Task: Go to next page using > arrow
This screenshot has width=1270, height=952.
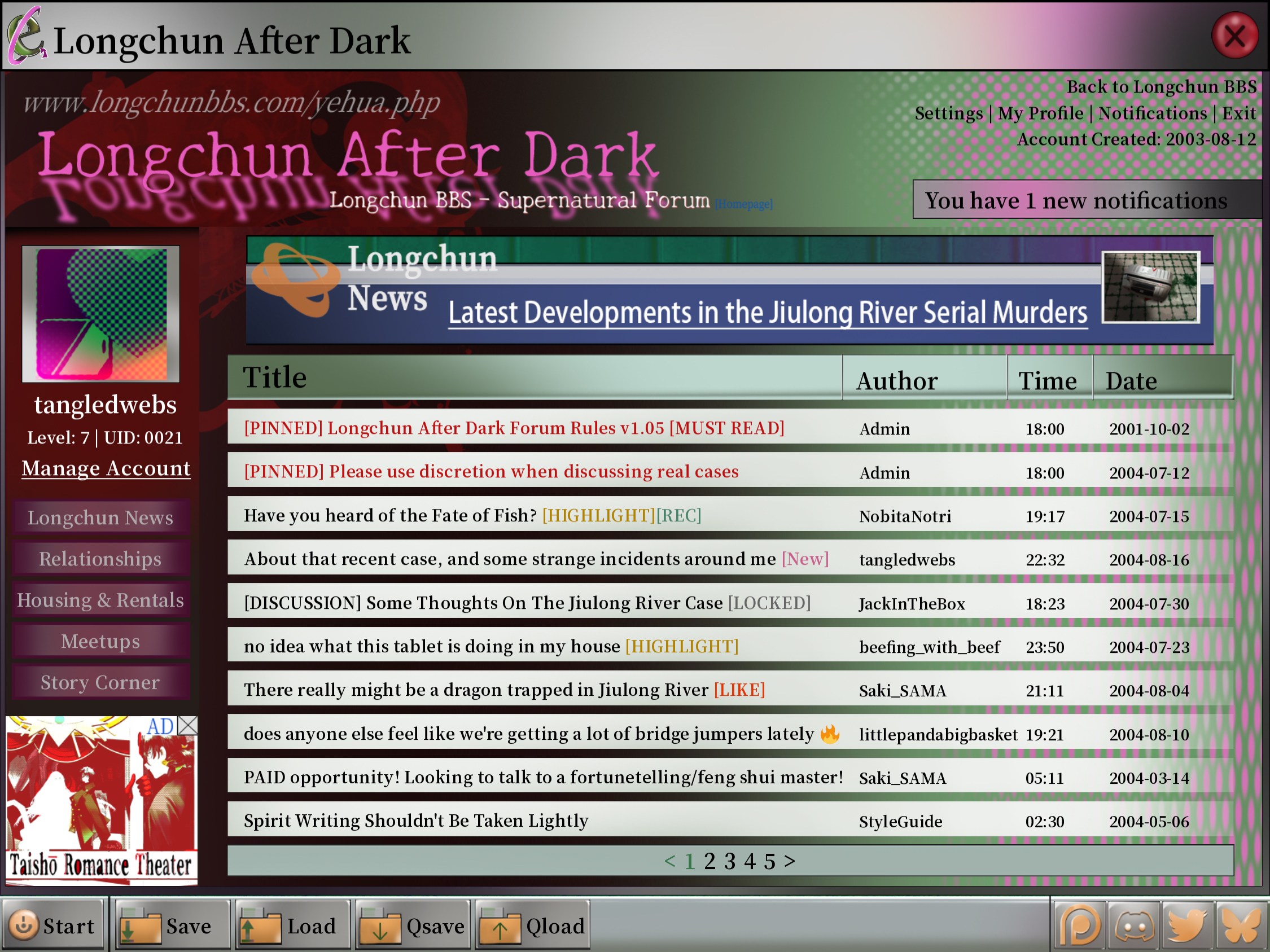Action: (x=790, y=861)
